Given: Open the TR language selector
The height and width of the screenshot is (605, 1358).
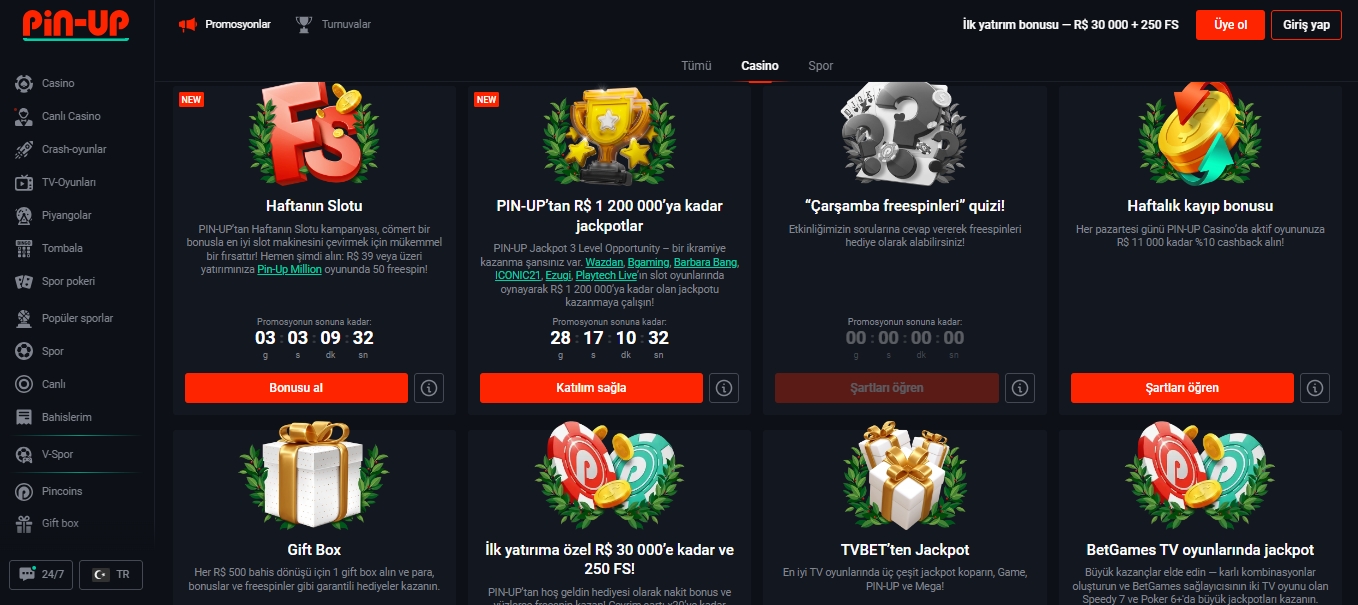Looking at the screenshot, I should pyautogui.click(x=111, y=574).
